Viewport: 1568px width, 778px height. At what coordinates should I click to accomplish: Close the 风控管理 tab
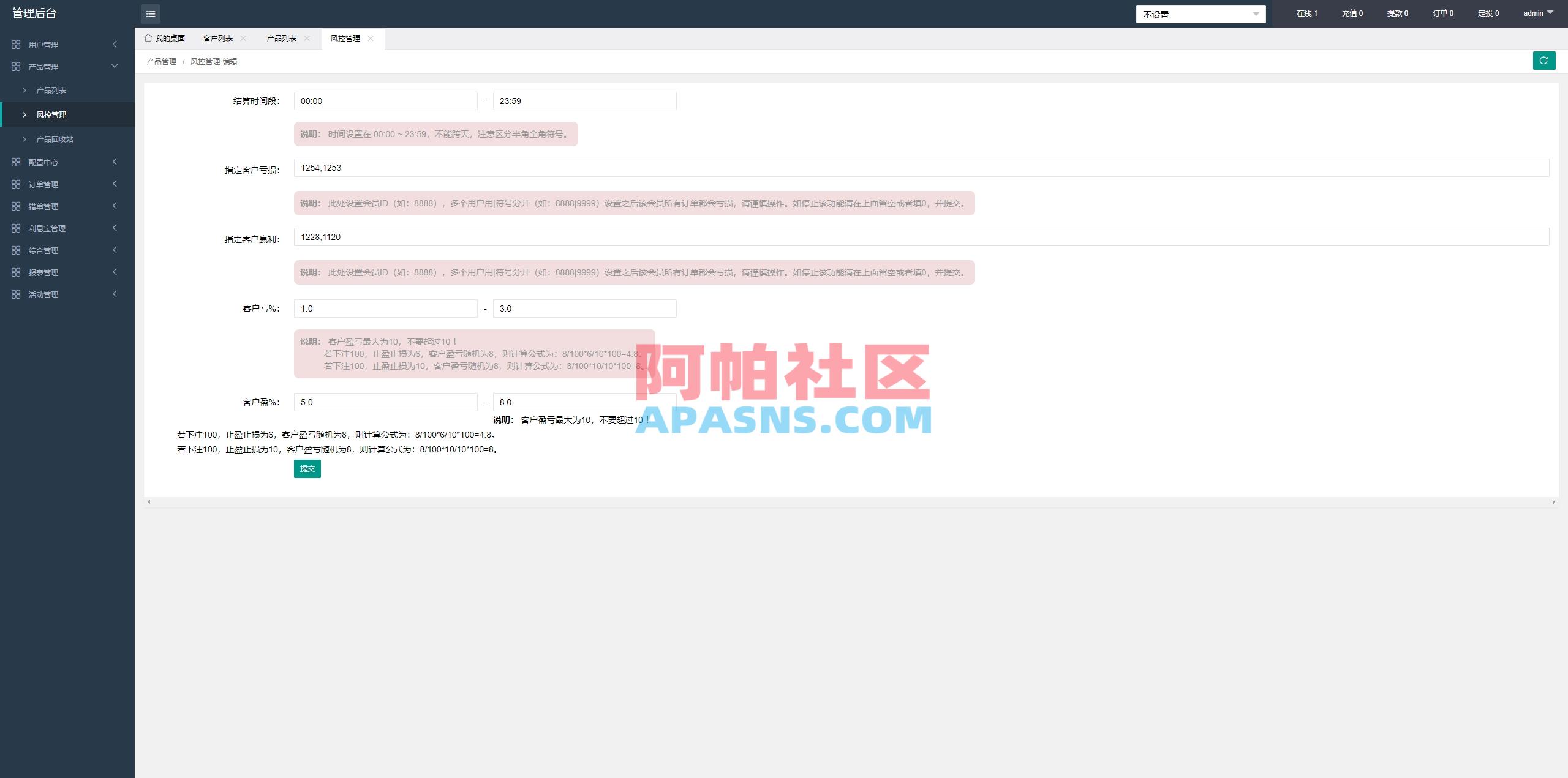pyautogui.click(x=371, y=38)
